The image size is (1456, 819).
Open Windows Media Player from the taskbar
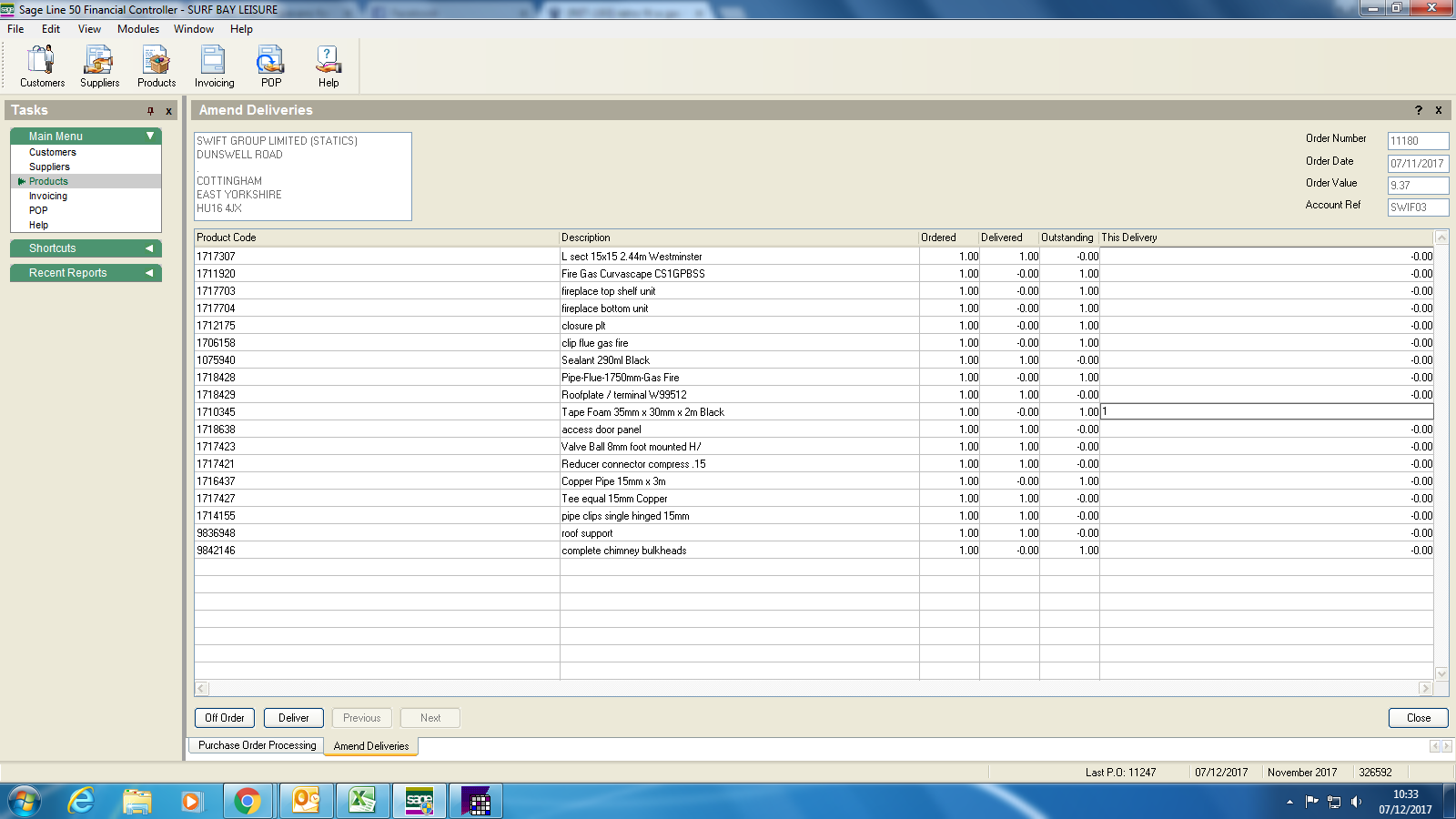[x=191, y=801]
